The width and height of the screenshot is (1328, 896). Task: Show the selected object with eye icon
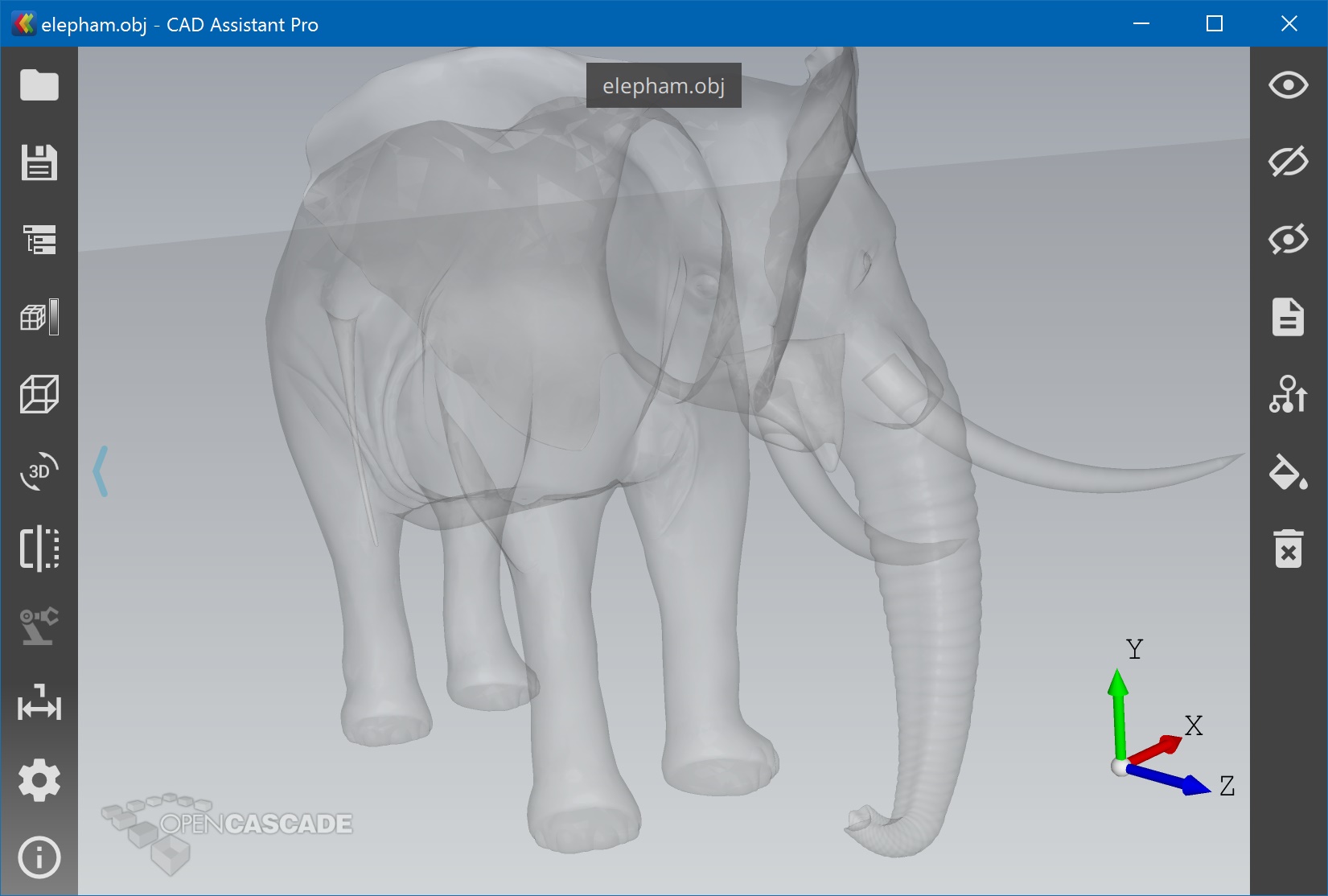[x=1288, y=85]
